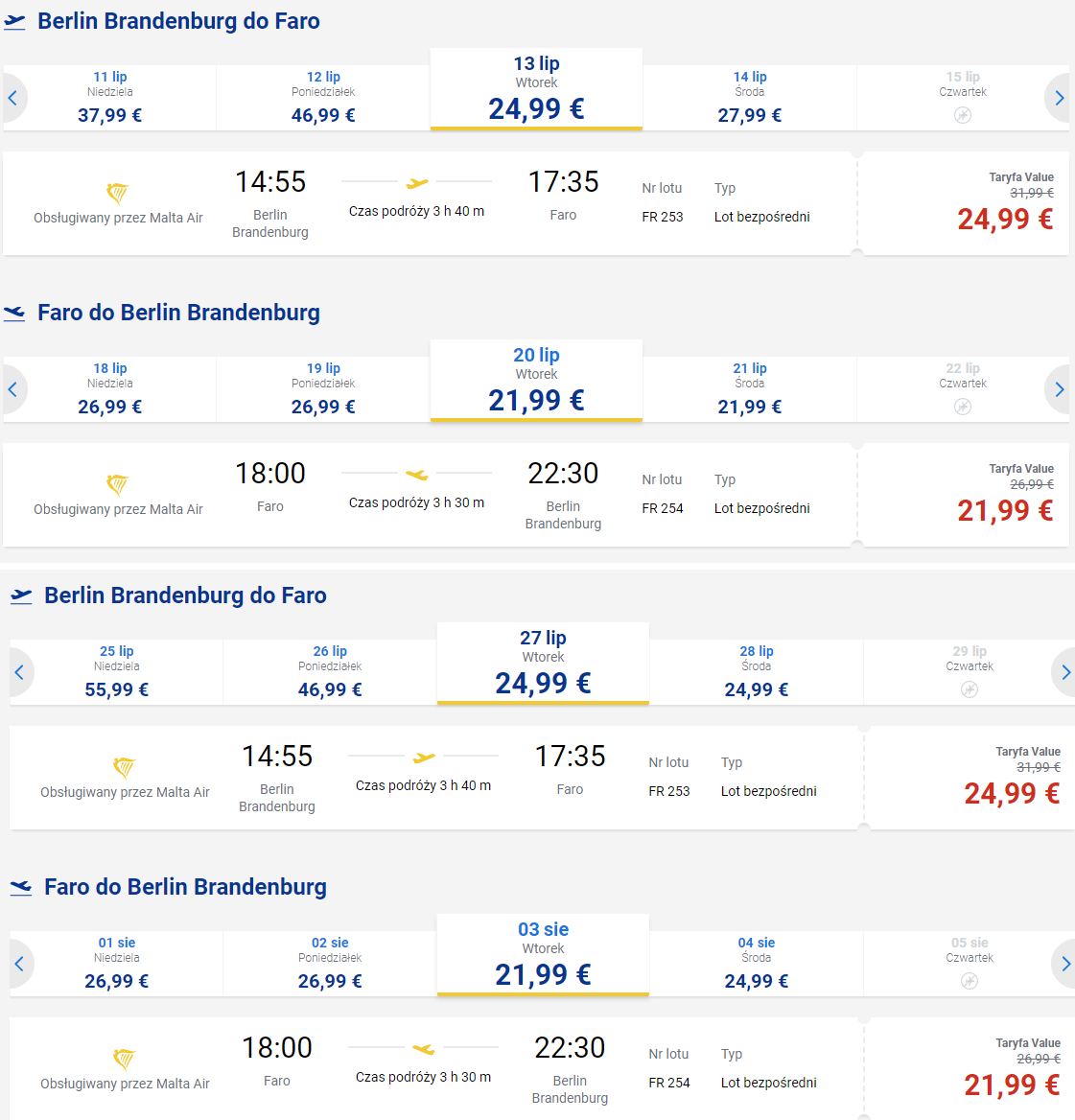
Task: Select the 11 lip Niedziela 37,99 € date
Action: [110, 98]
